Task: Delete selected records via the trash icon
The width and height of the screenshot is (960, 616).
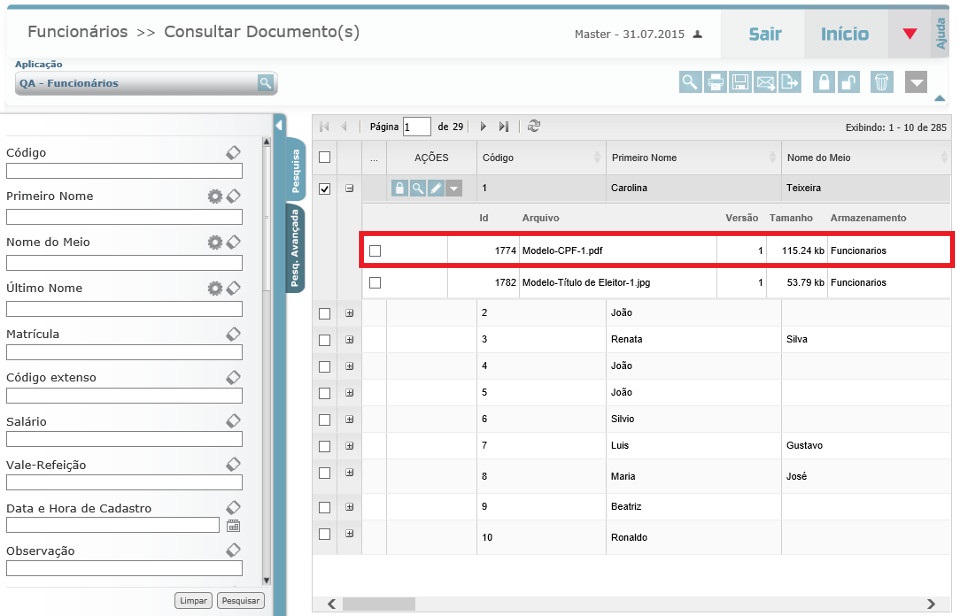Action: 883,82
